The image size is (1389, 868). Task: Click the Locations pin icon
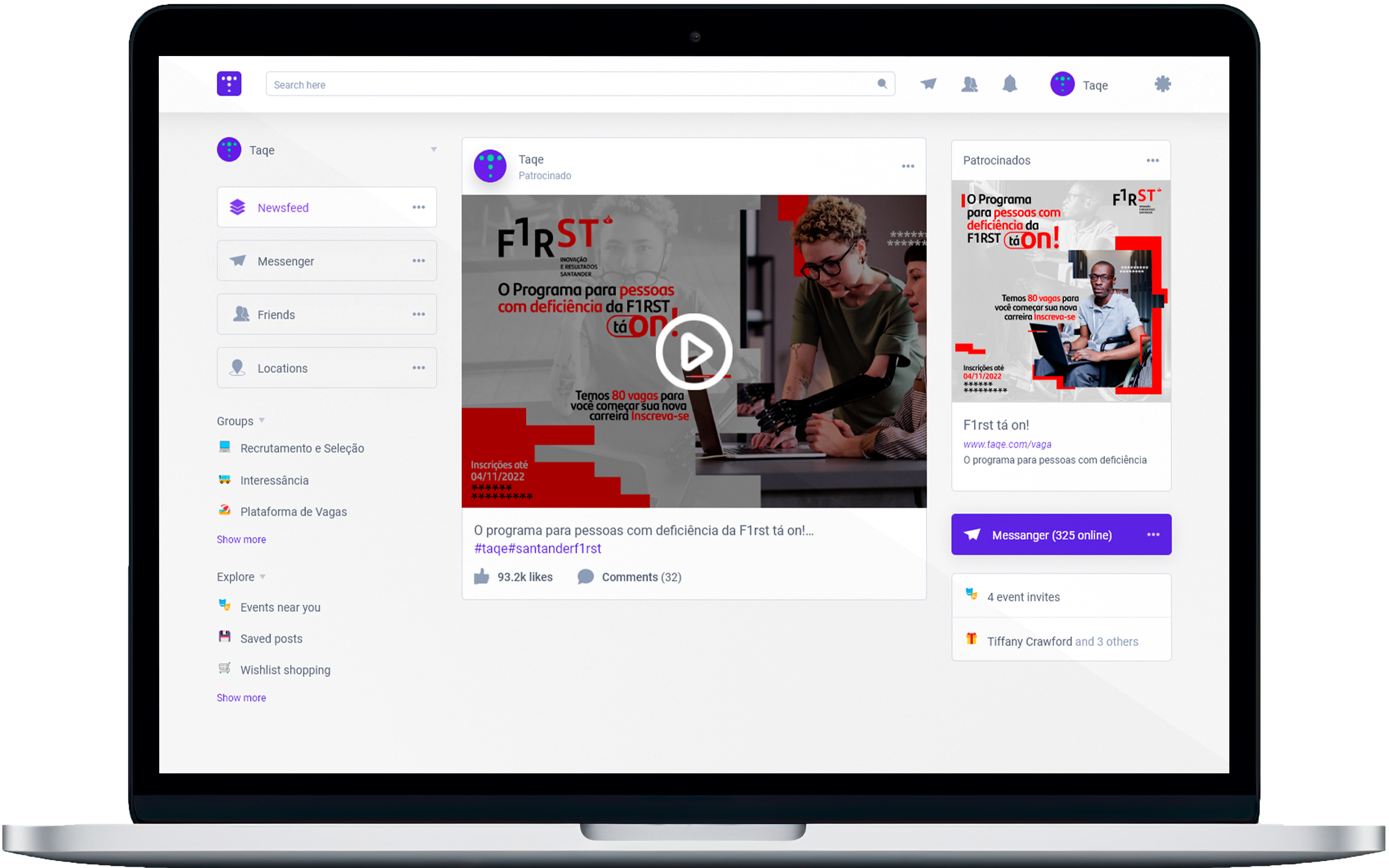[x=237, y=368]
